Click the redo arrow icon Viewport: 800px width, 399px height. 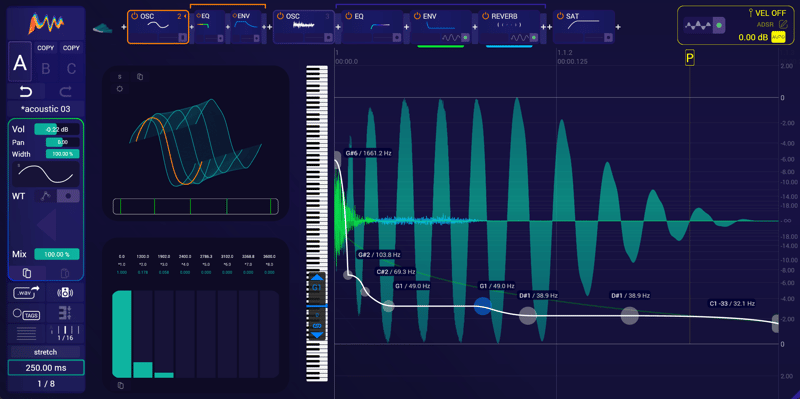click(66, 92)
